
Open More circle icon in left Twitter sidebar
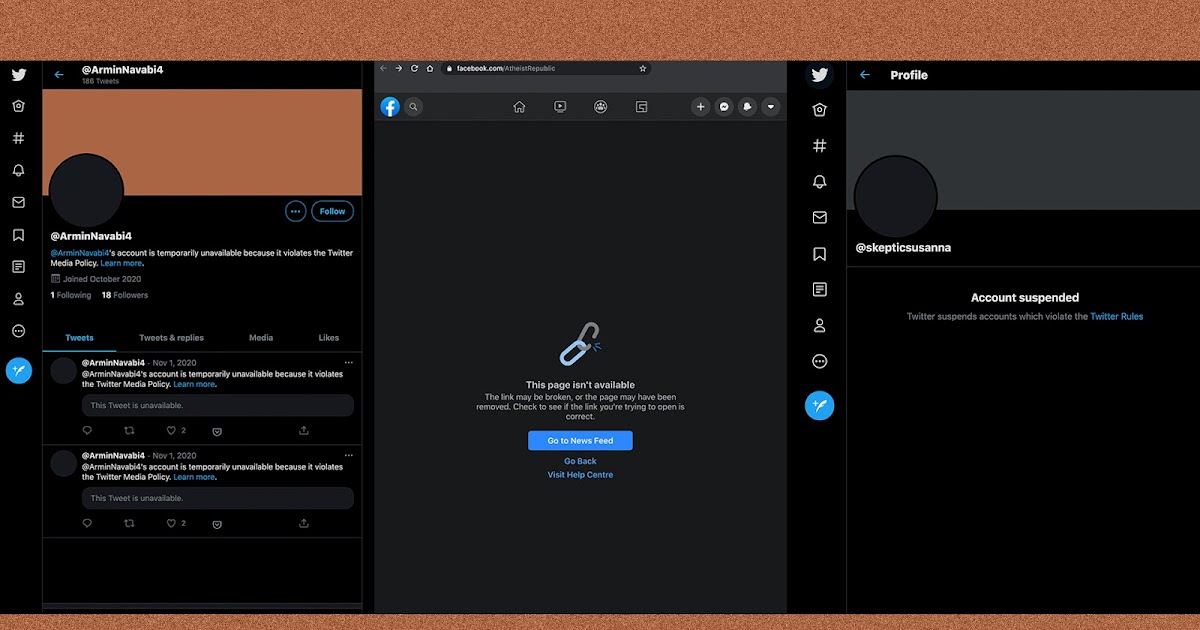tap(18, 331)
